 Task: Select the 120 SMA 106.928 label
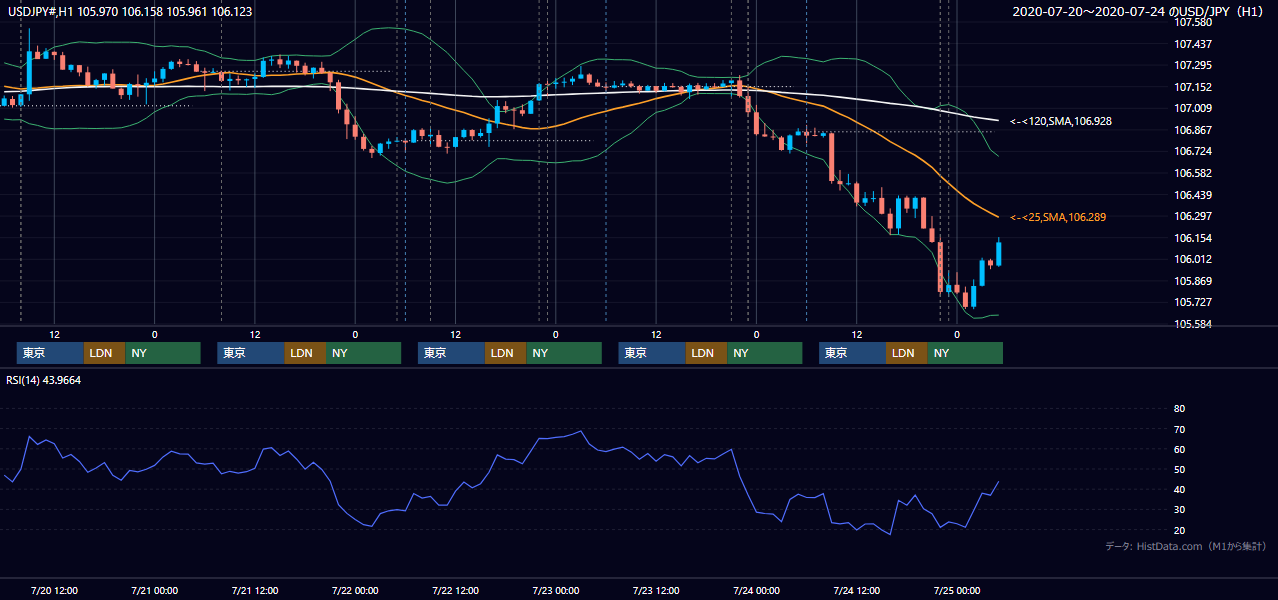click(1061, 121)
